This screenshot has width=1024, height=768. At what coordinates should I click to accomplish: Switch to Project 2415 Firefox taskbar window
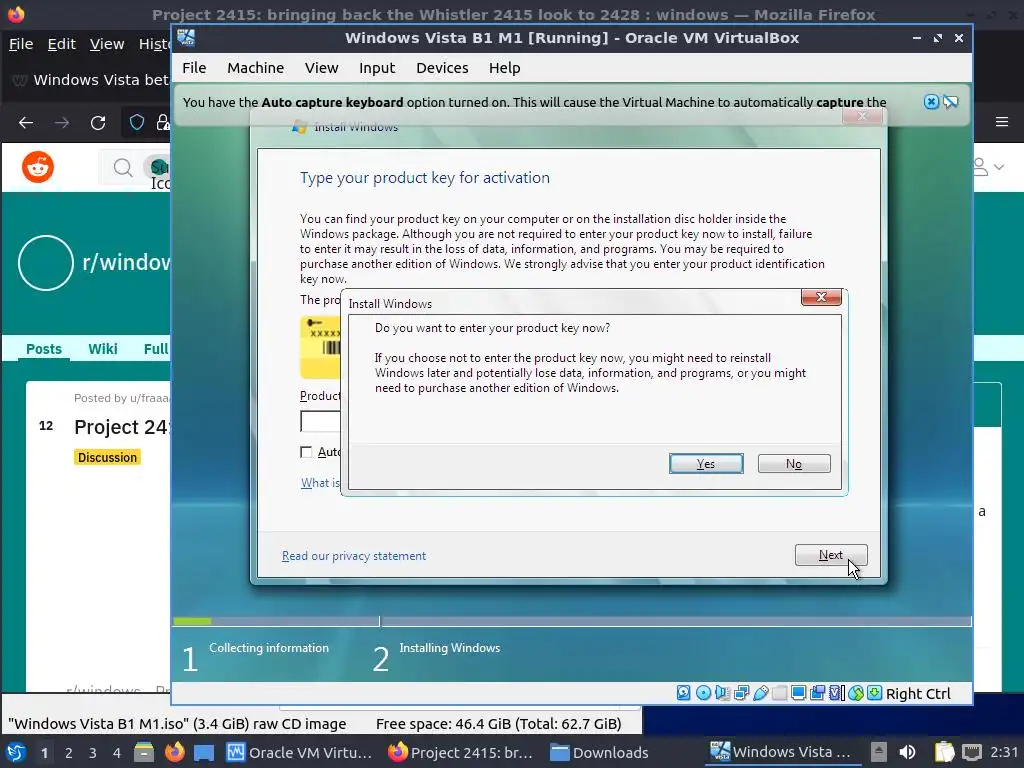(x=460, y=752)
